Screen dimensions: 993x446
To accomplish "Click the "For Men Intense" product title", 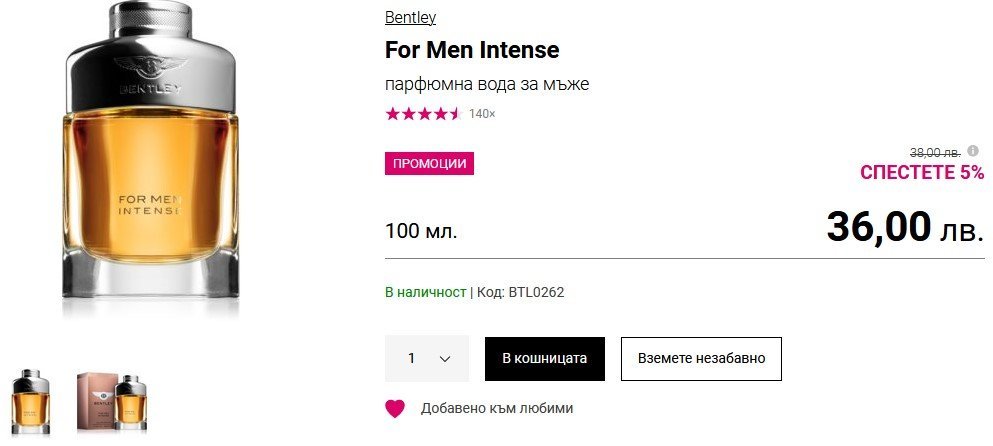I will pyautogui.click(x=472, y=50).
